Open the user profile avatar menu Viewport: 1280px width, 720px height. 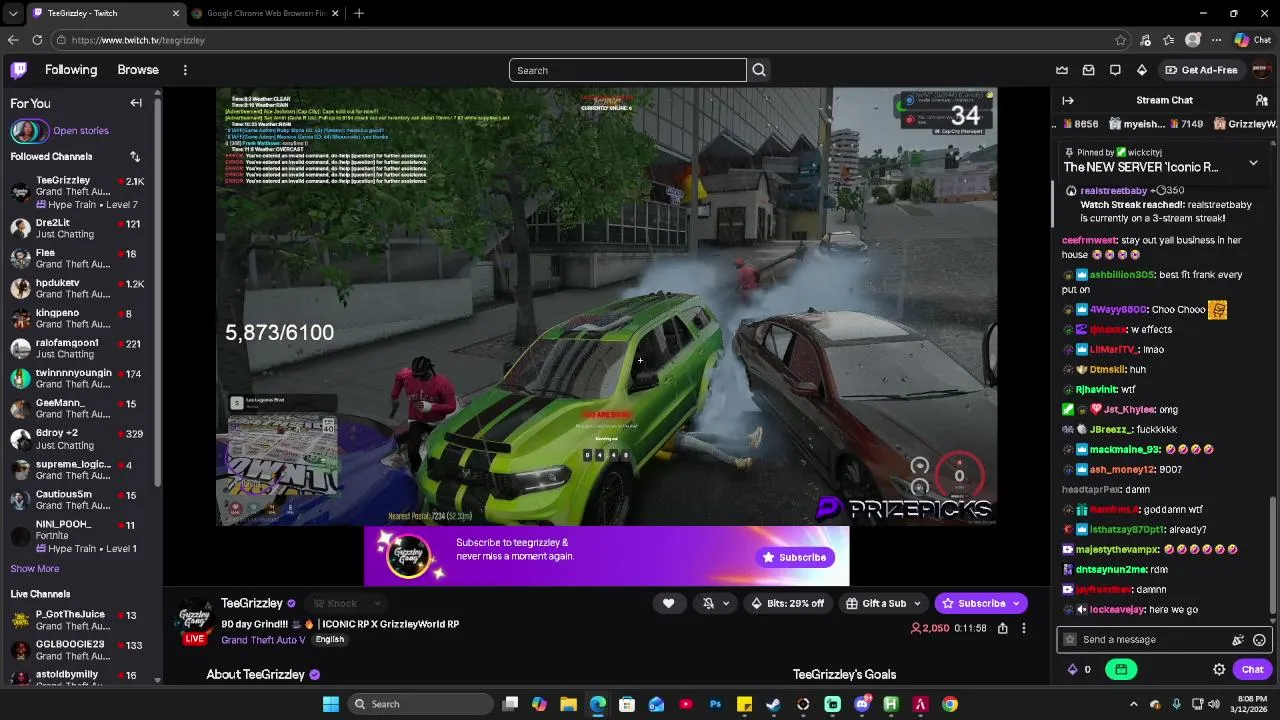(1261, 70)
